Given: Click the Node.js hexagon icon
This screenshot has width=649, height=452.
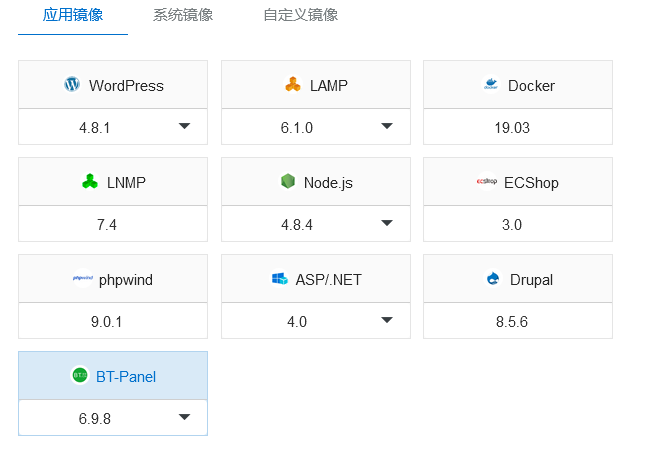Looking at the screenshot, I should click(x=287, y=182).
